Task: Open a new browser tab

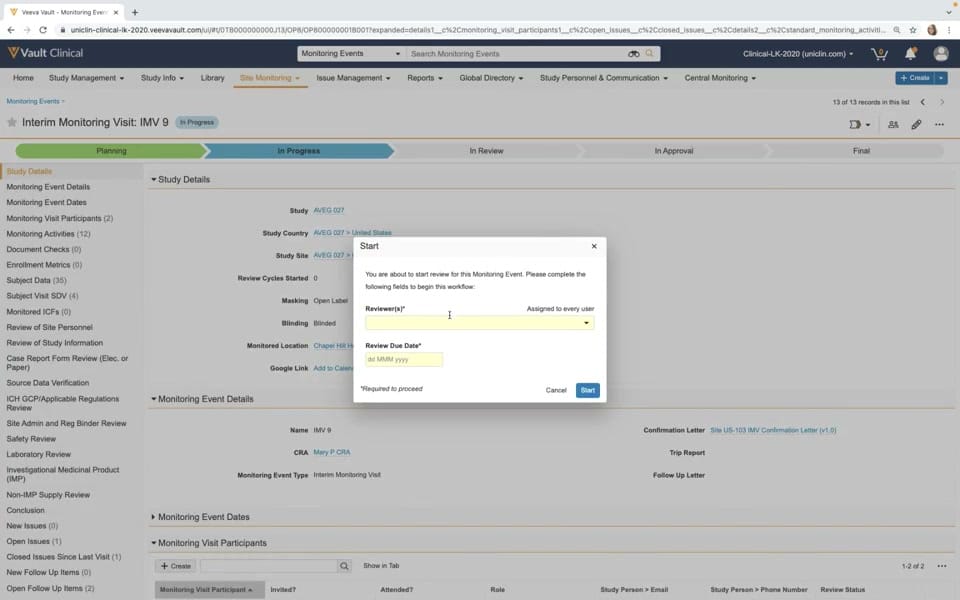Action: pyautogui.click(x=135, y=12)
